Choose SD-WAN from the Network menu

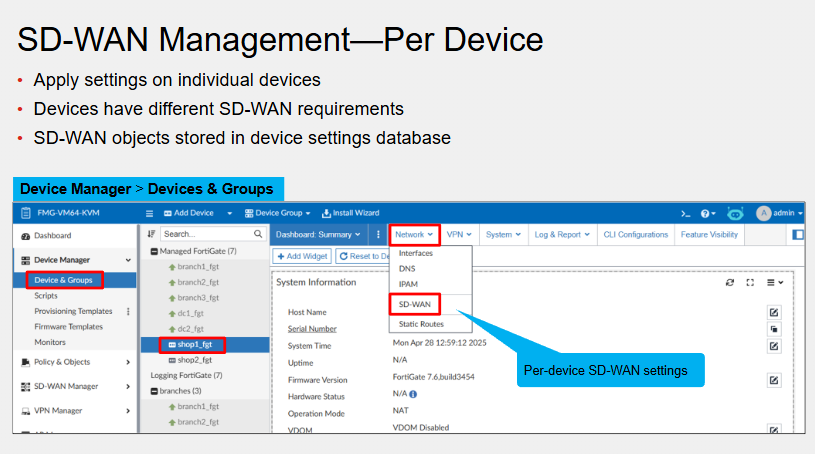[x=415, y=304]
